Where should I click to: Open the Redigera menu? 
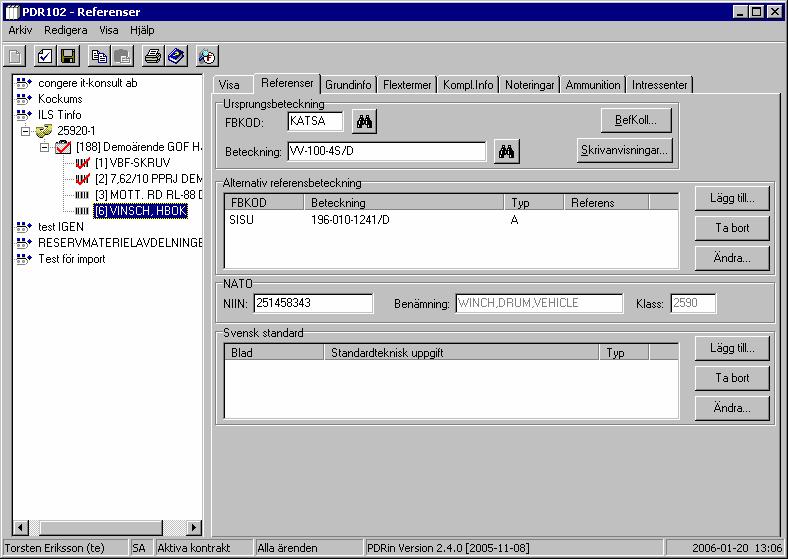65,30
